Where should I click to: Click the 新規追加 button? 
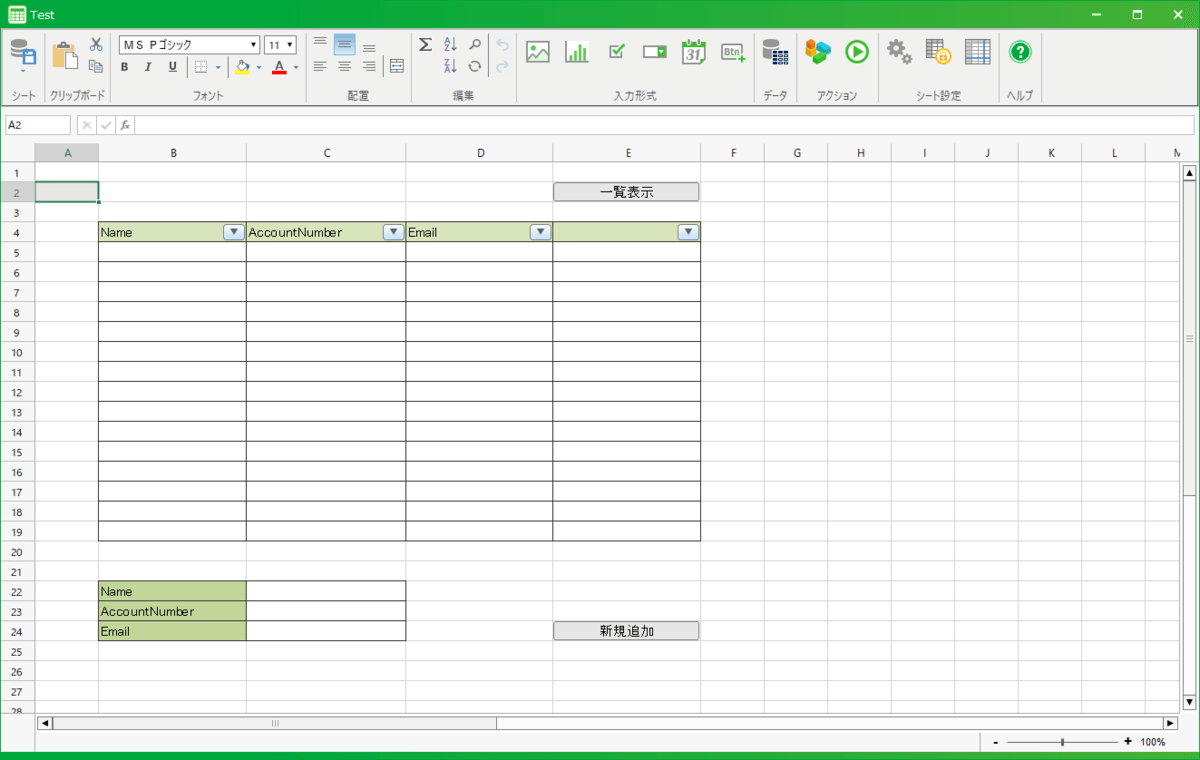point(627,631)
